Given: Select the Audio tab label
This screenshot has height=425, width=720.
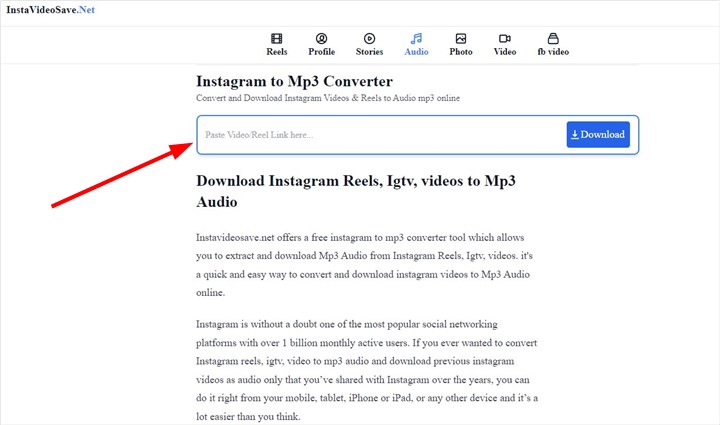Looking at the screenshot, I should 416,52.
